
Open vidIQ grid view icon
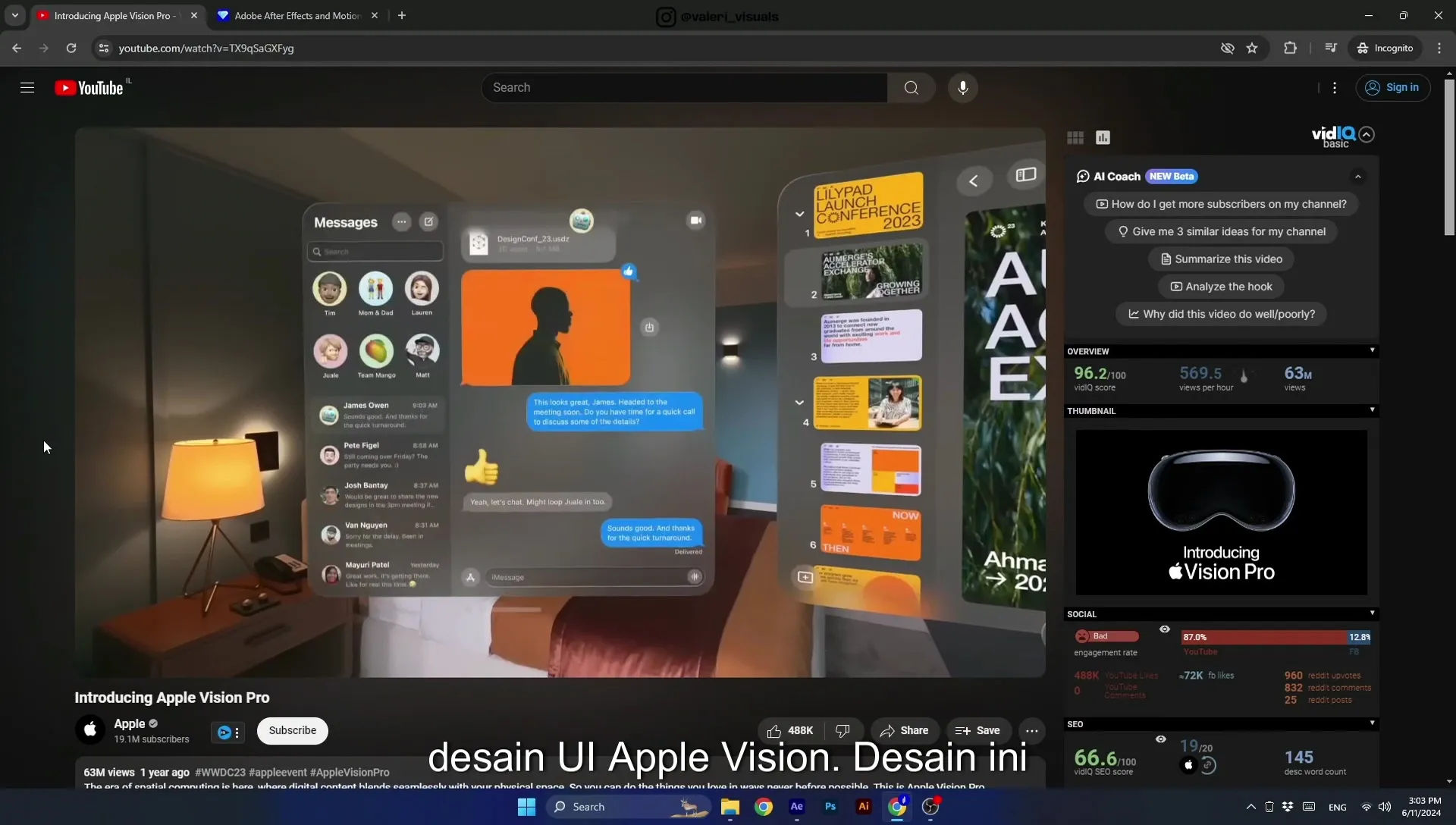coord(1075,137)
